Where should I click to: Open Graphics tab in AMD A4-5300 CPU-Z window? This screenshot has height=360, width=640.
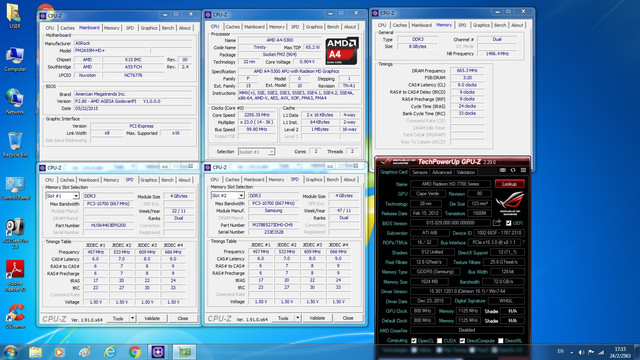(314, 27)
